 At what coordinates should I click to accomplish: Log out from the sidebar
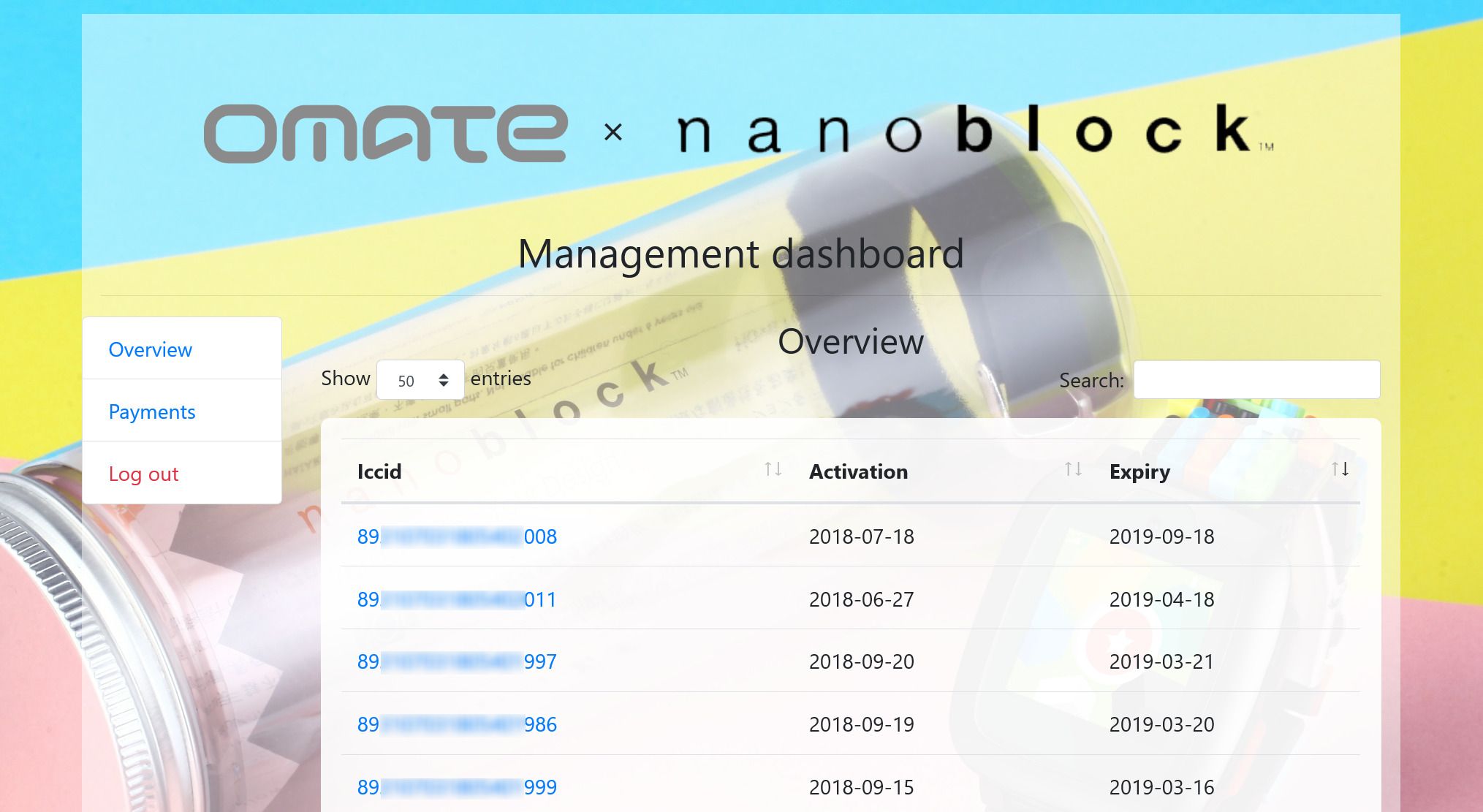[x=144, y=474]
